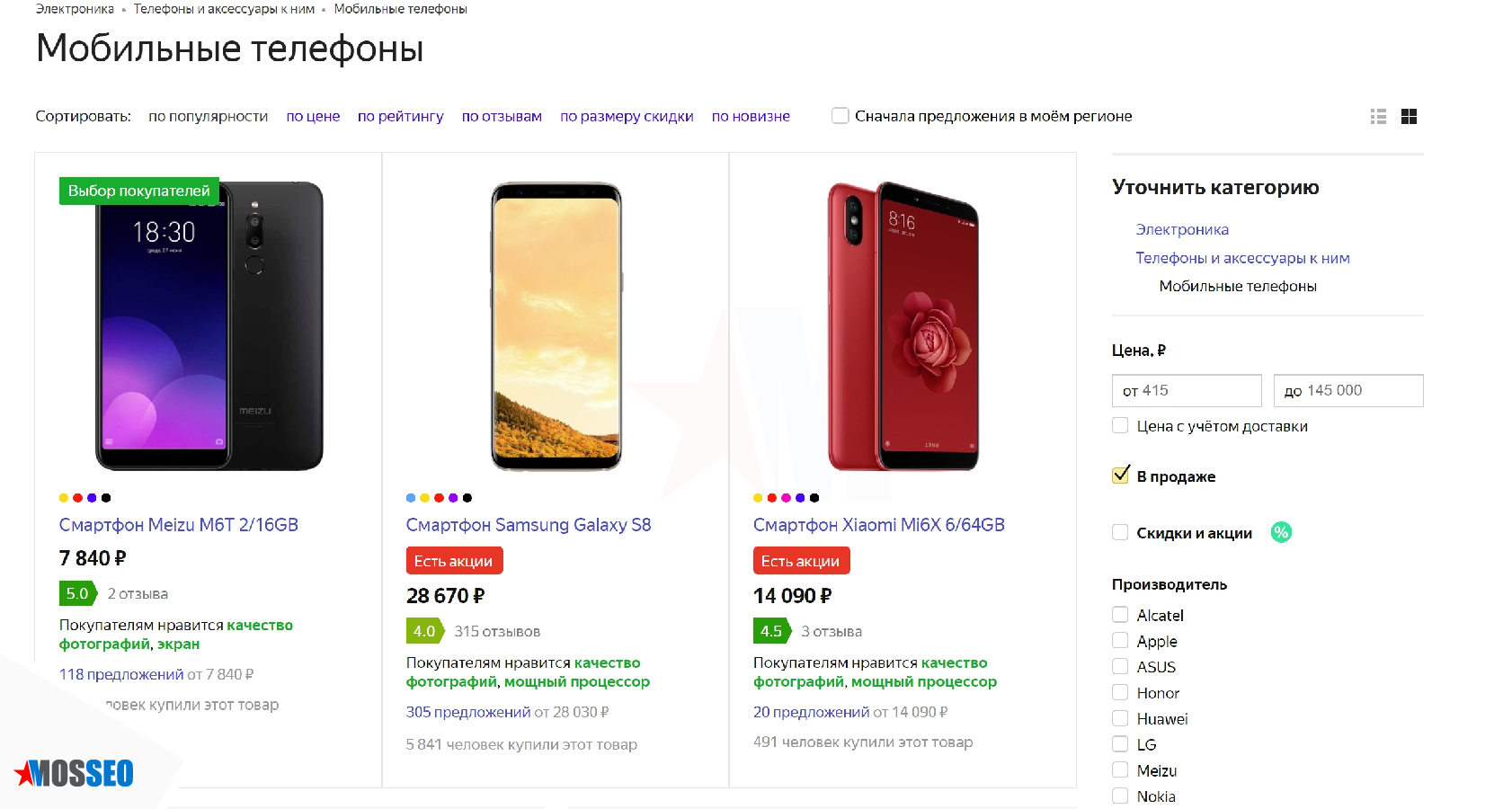Enable 'Цена с учётом доставки' checkbox
Image resolution: width=1512 pixels, height=809 pixels.
(1119, 425)
